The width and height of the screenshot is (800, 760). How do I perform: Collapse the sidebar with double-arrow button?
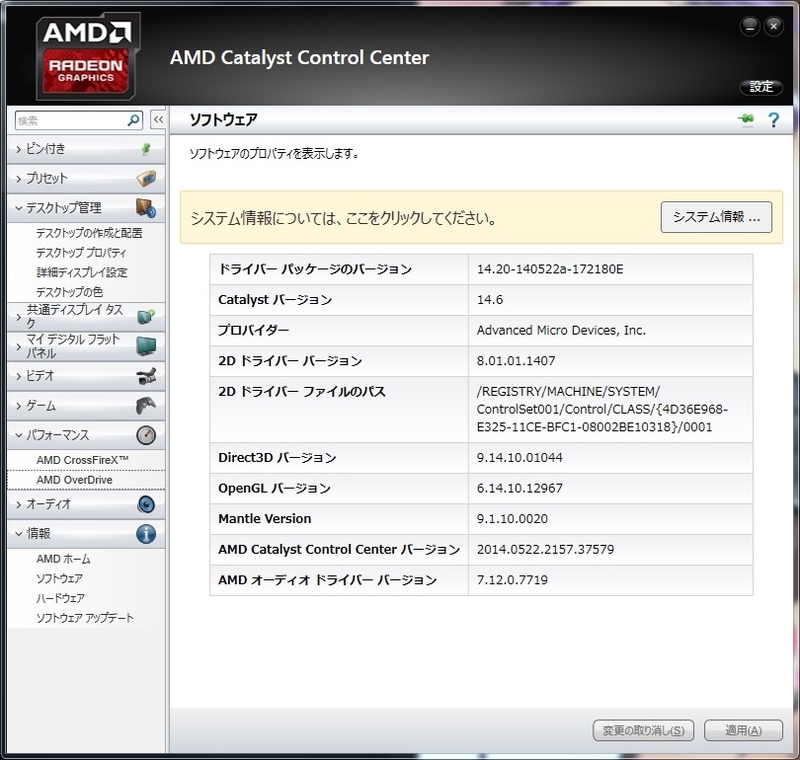[x=158, y=120]
